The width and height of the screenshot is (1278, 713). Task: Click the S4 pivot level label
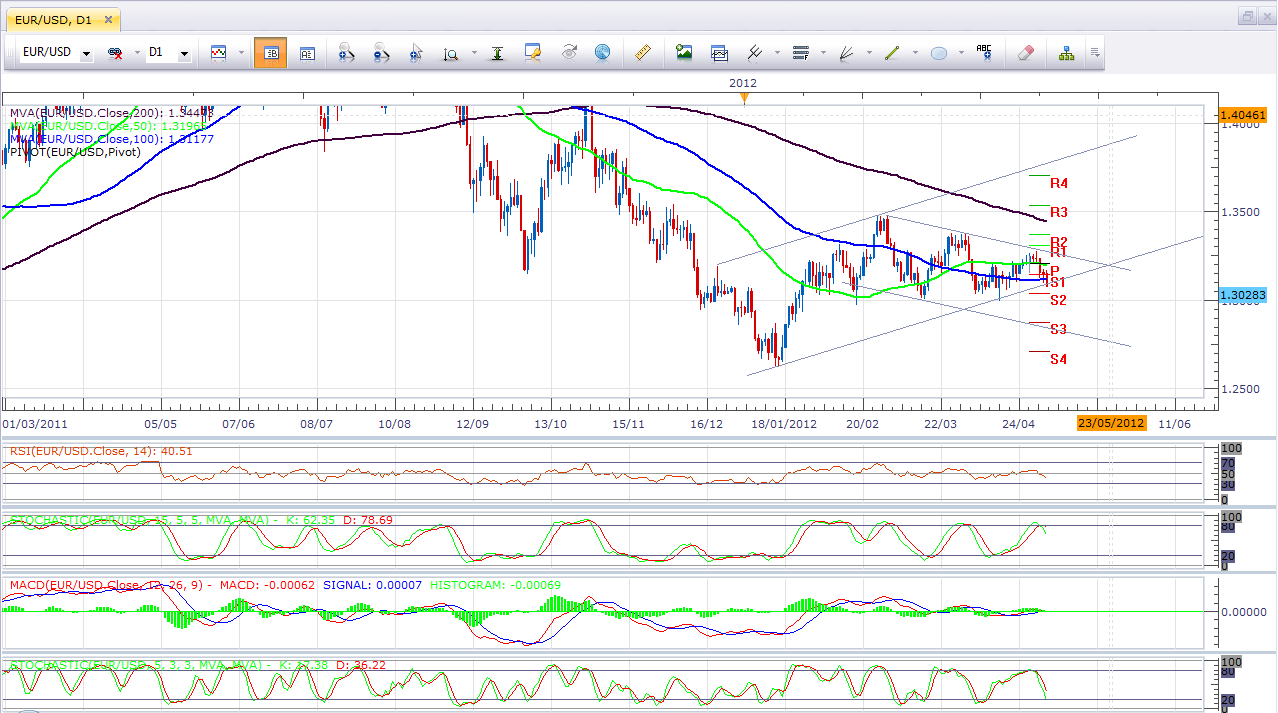[x=1058, y=359]
